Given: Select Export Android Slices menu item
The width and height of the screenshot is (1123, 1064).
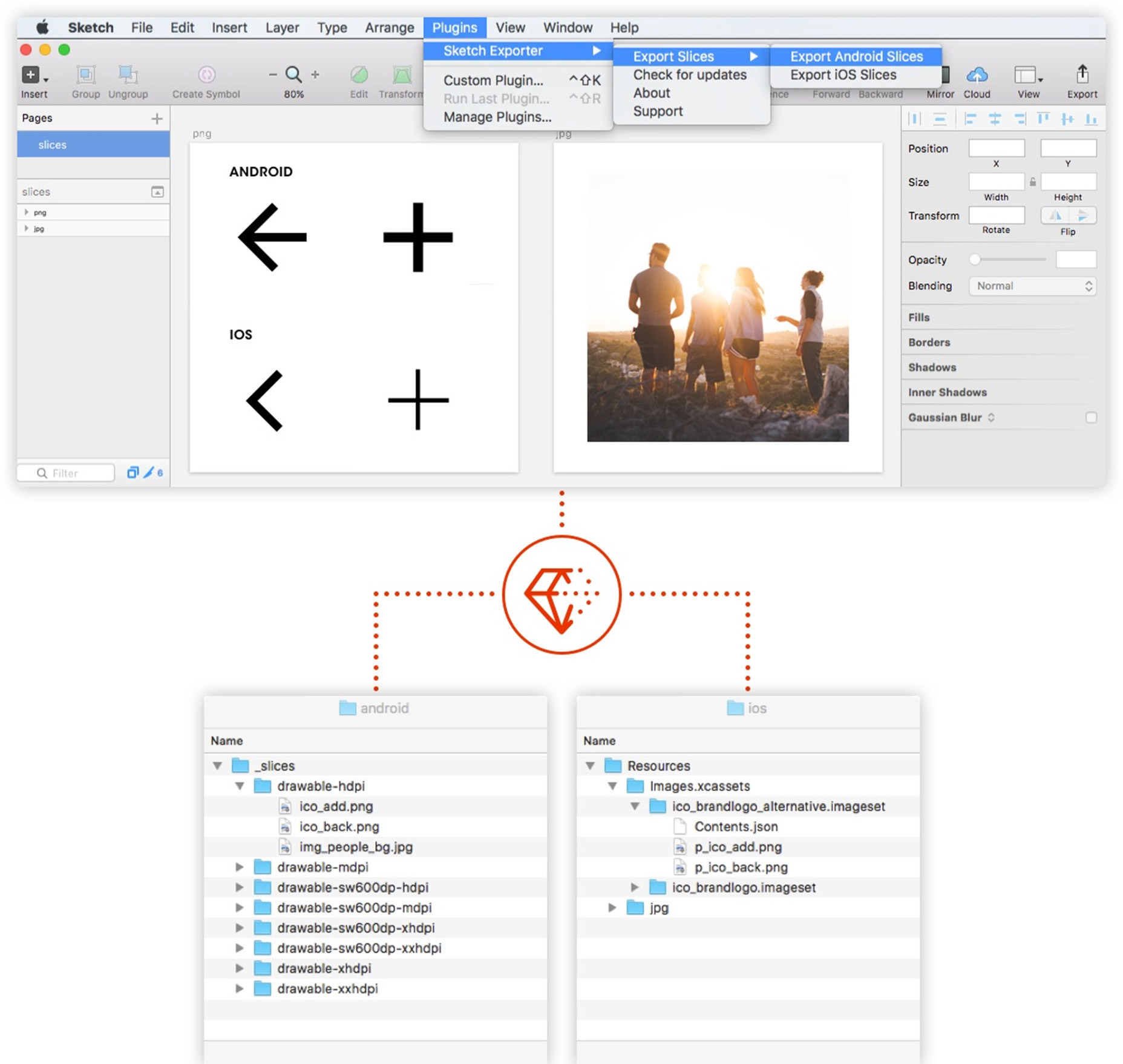Looking at the screenshot, I should pos(856,56).
